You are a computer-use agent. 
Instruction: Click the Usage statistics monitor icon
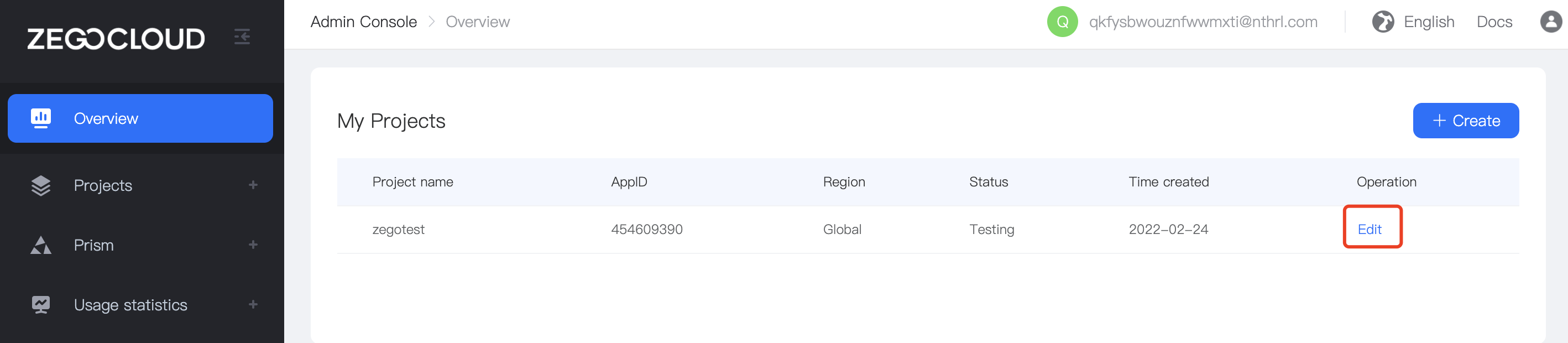click(40, 305)
